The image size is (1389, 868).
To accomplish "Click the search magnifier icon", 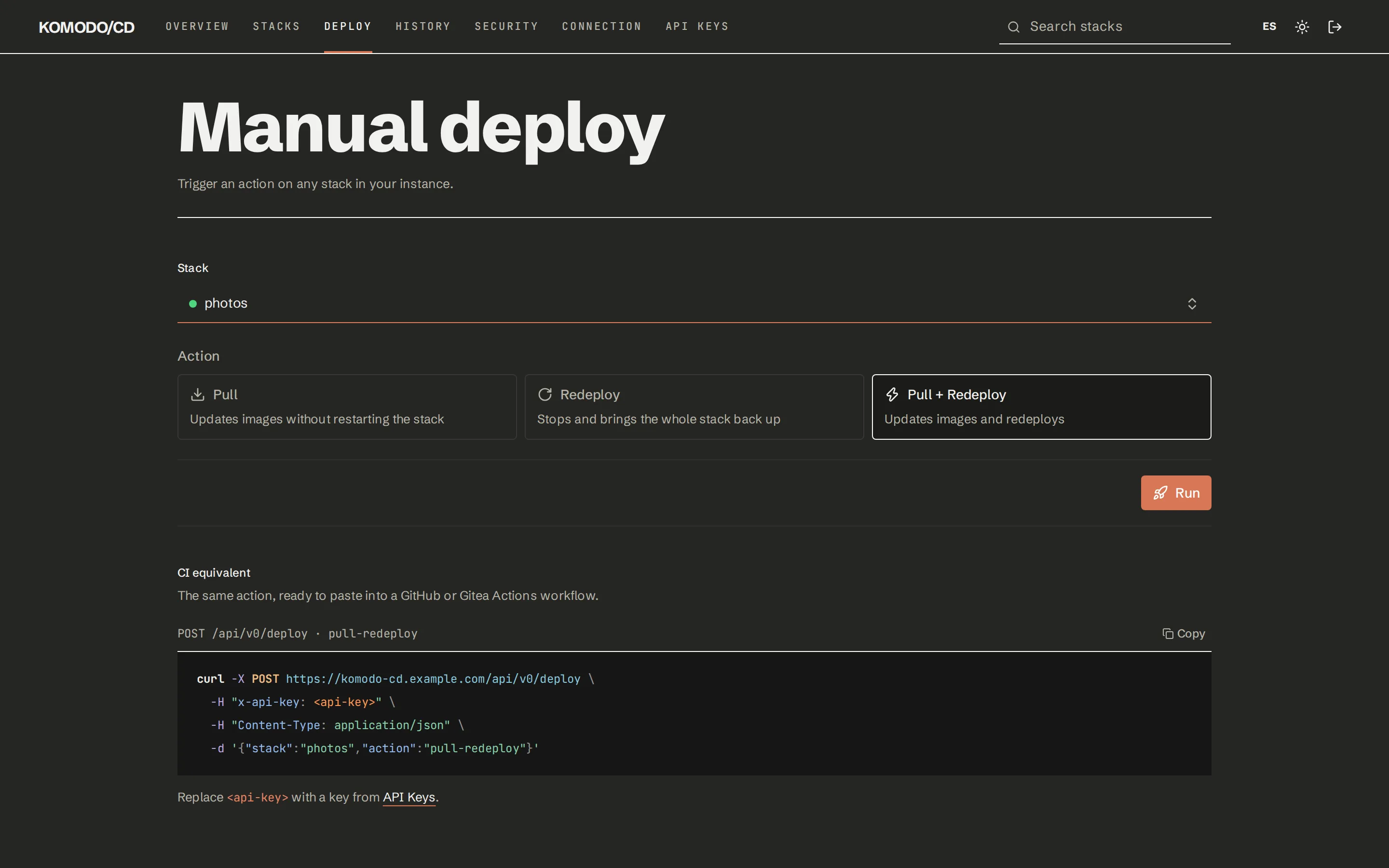I will point(1014,27).
